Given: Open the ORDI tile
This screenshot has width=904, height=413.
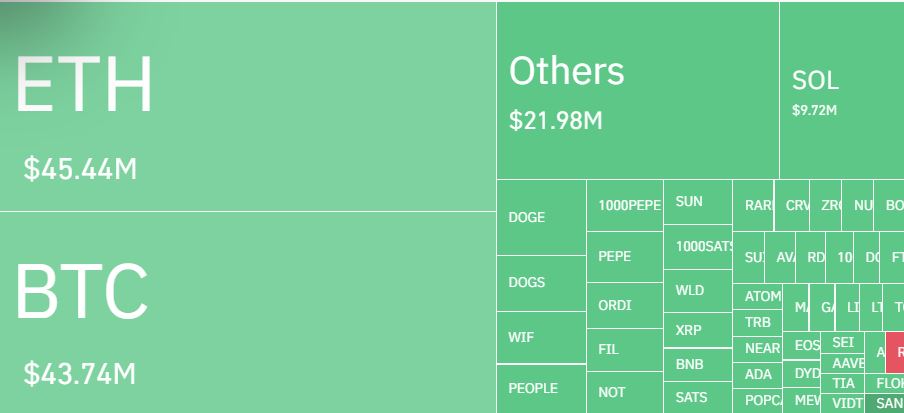Looking at the screenshot, I should 625,306.
